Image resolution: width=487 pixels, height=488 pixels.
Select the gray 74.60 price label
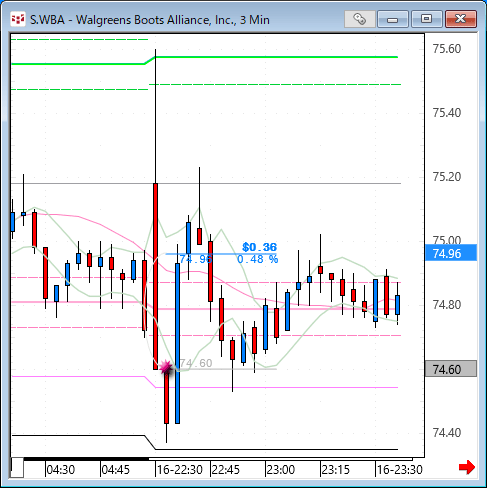coord(451,369)
